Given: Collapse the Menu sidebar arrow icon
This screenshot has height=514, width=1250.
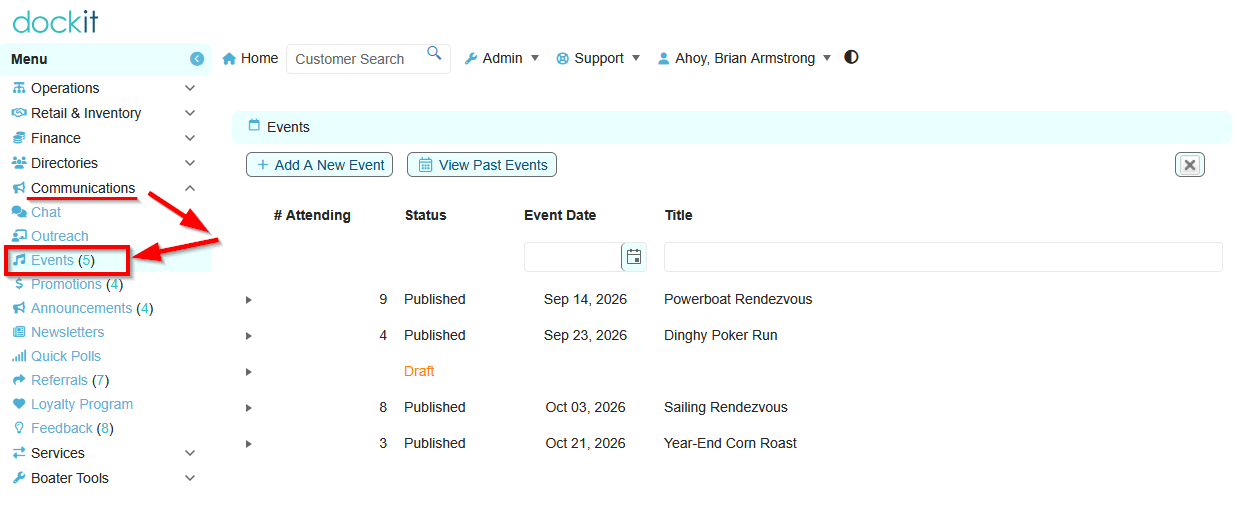Looking at the screenshot, I should (x=197, y=59).
